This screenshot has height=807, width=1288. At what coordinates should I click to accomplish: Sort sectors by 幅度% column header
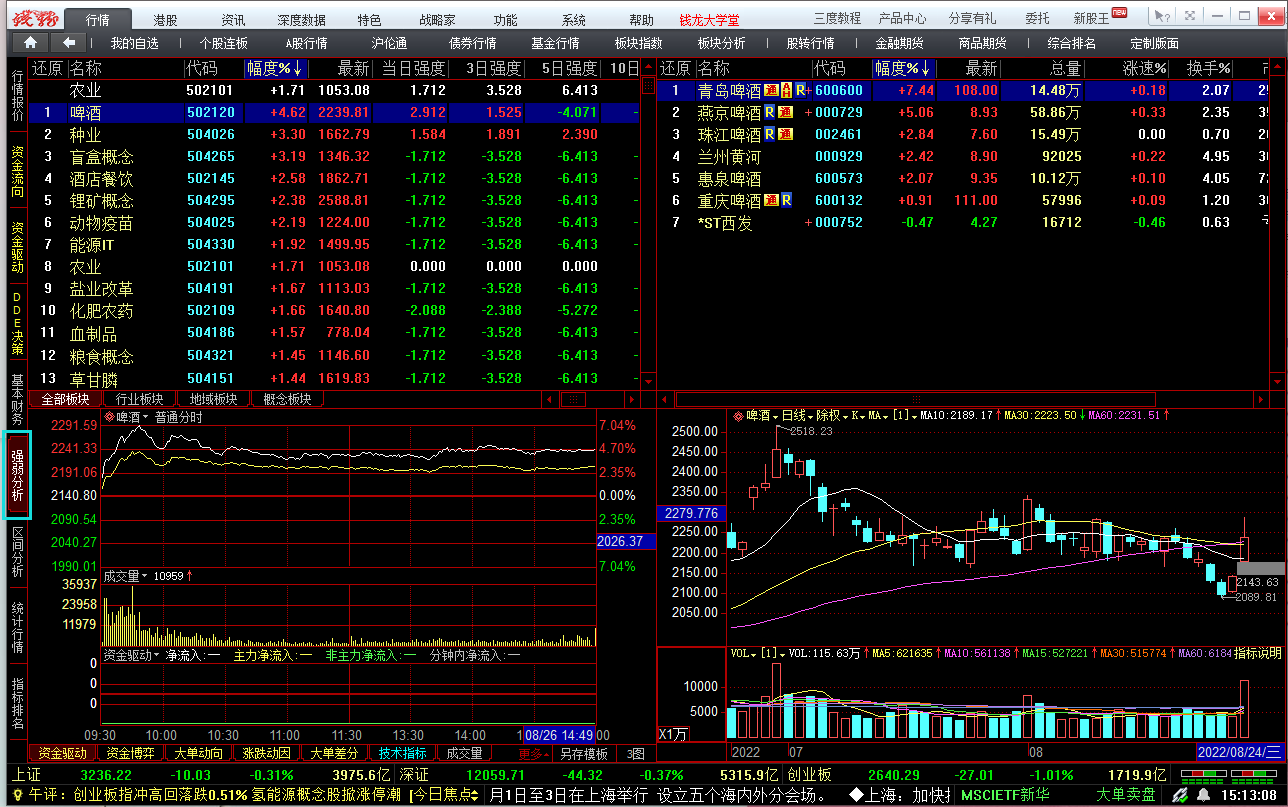click(276, 68)
